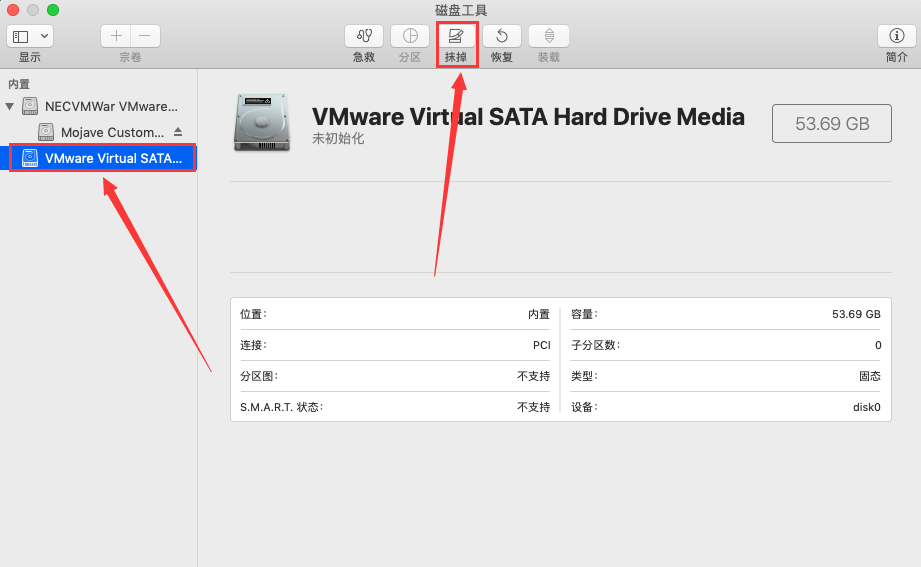Collapse the NECVMWar VMware disk tree
The width and height of the screenshot is (921, 567).
9,106
